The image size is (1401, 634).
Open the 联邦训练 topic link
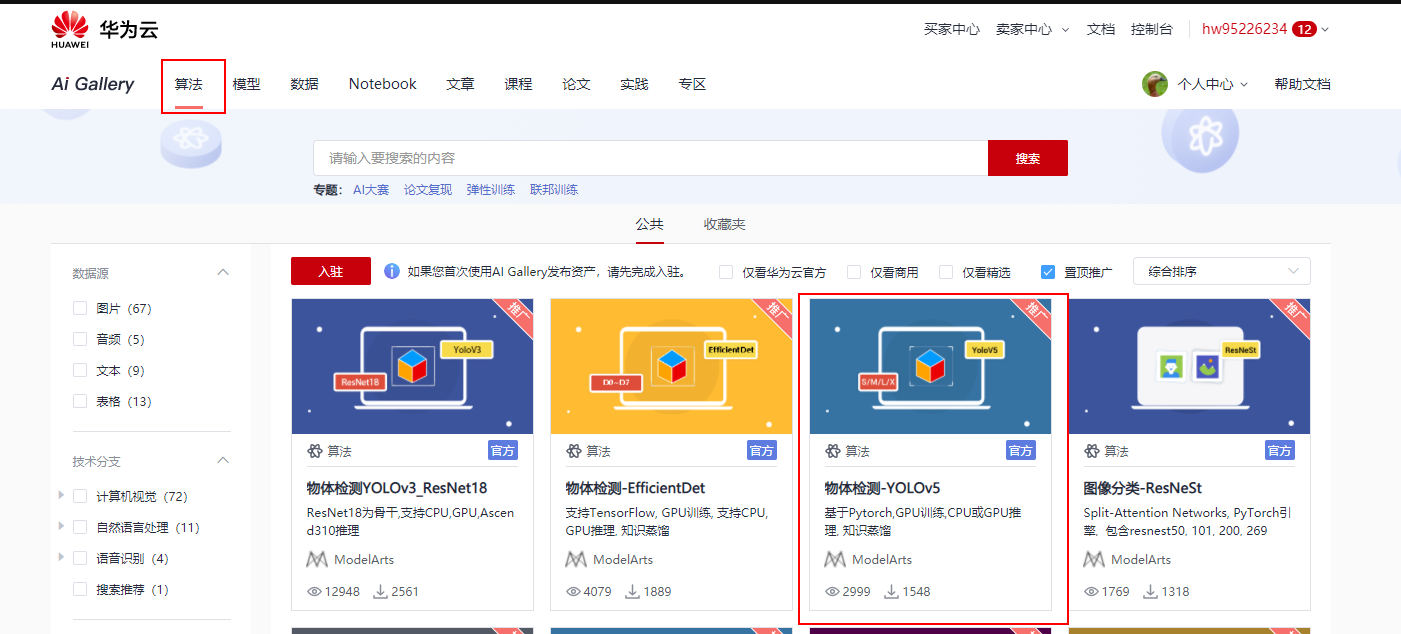554,189
